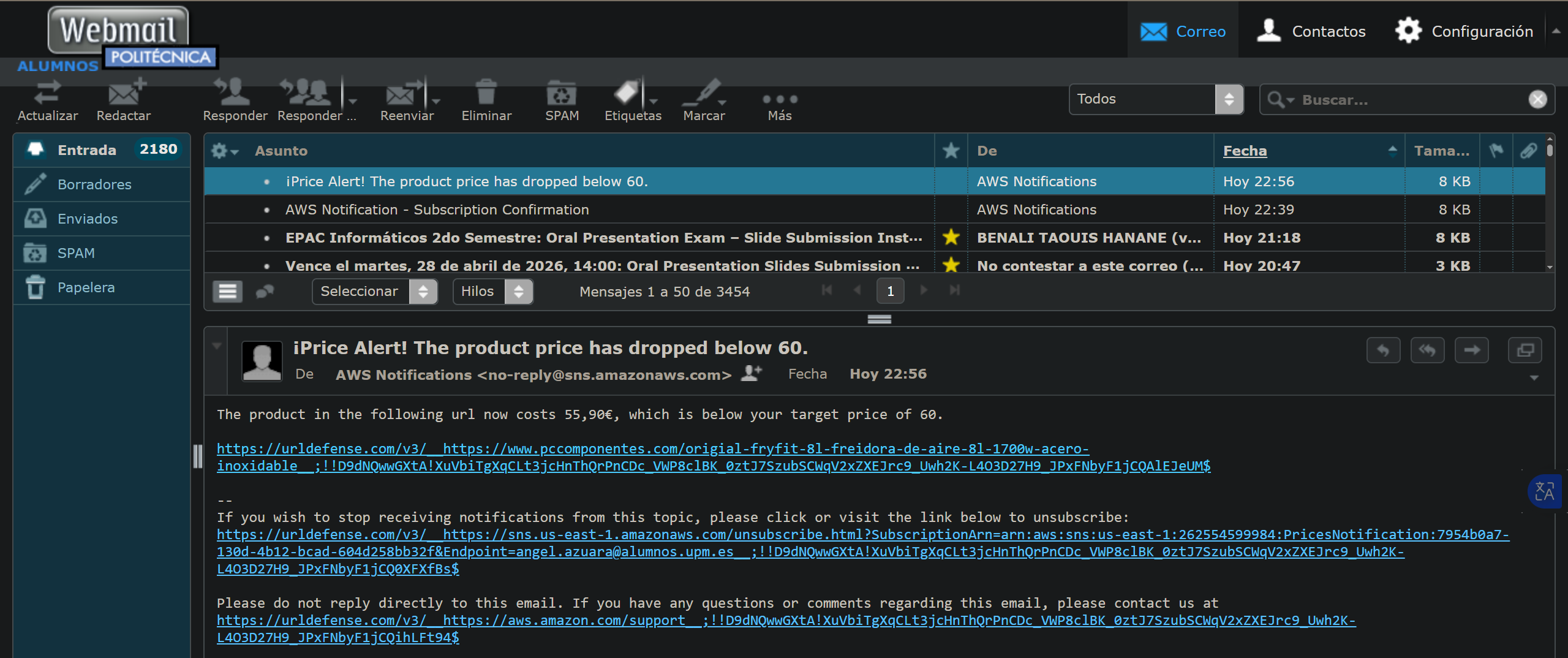Open the Borradores folder
This screenshot has width=1568, height=658.
coord(102,184)
